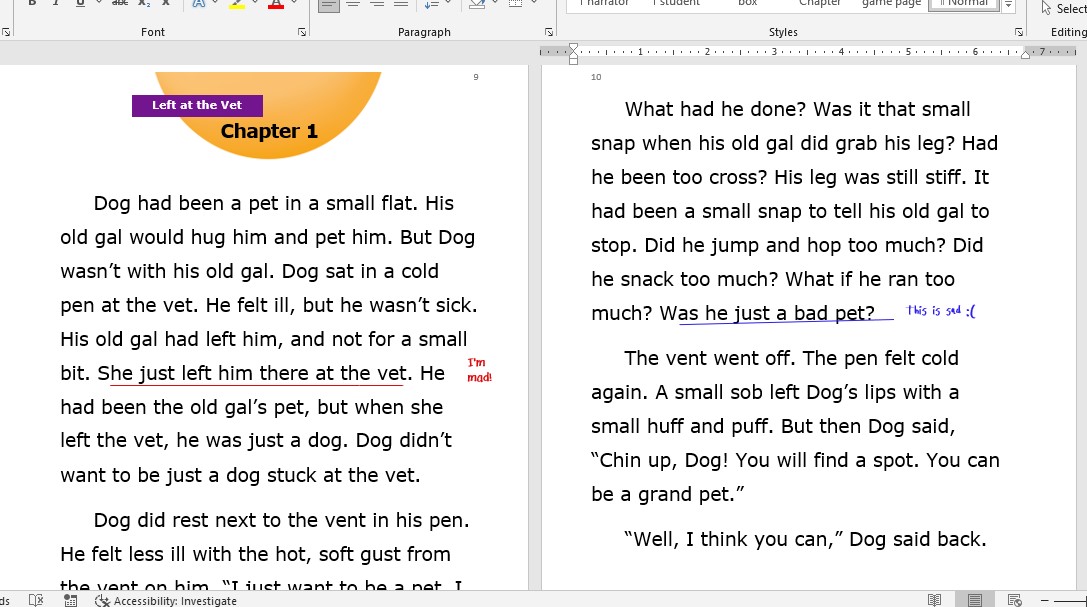
Task: Apply the box style
Action: (x=747, y=3)
